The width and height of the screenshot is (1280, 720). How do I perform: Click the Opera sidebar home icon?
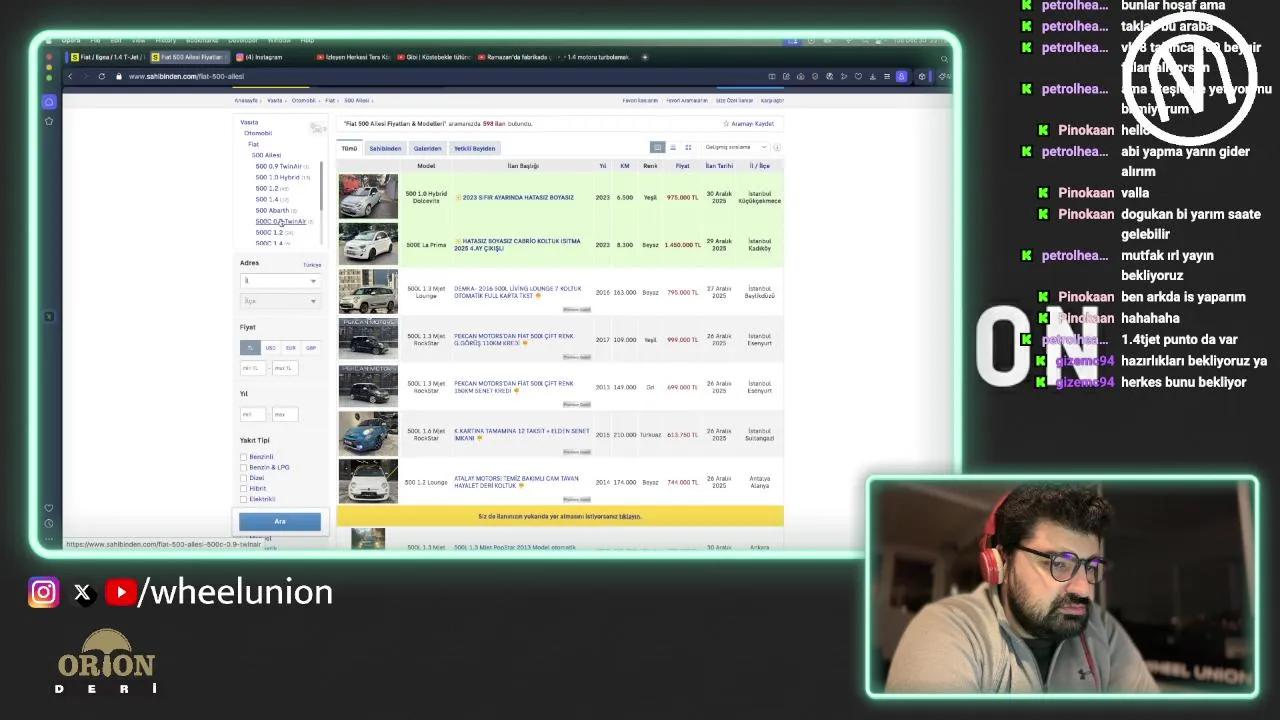tap(49, 102)
